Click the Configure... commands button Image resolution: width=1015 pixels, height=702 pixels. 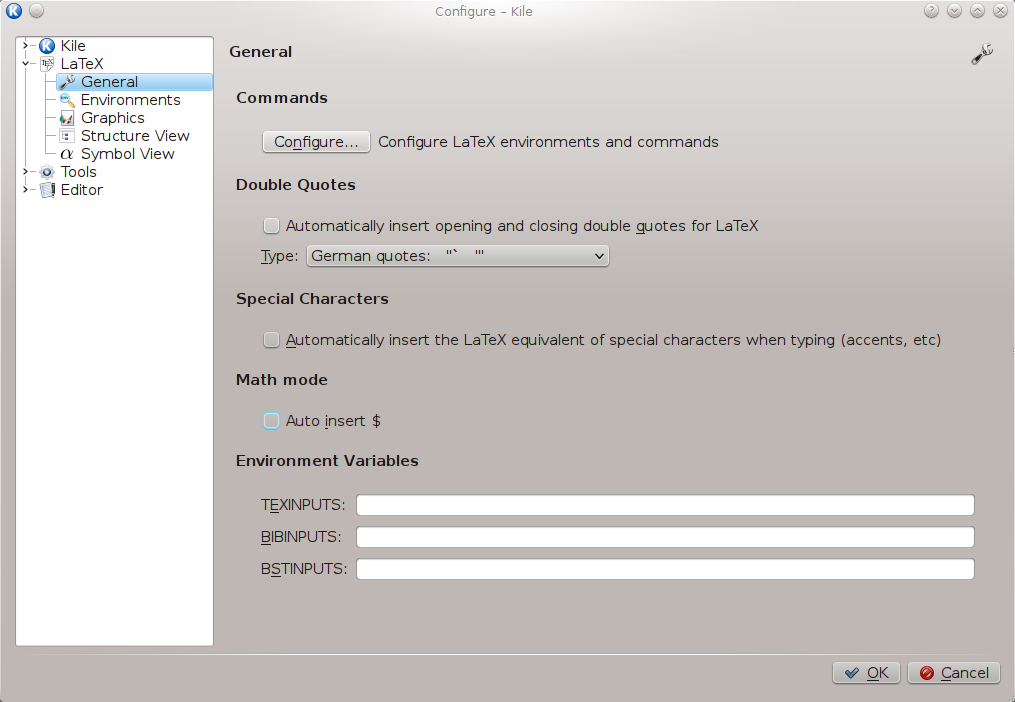[316, 142]
